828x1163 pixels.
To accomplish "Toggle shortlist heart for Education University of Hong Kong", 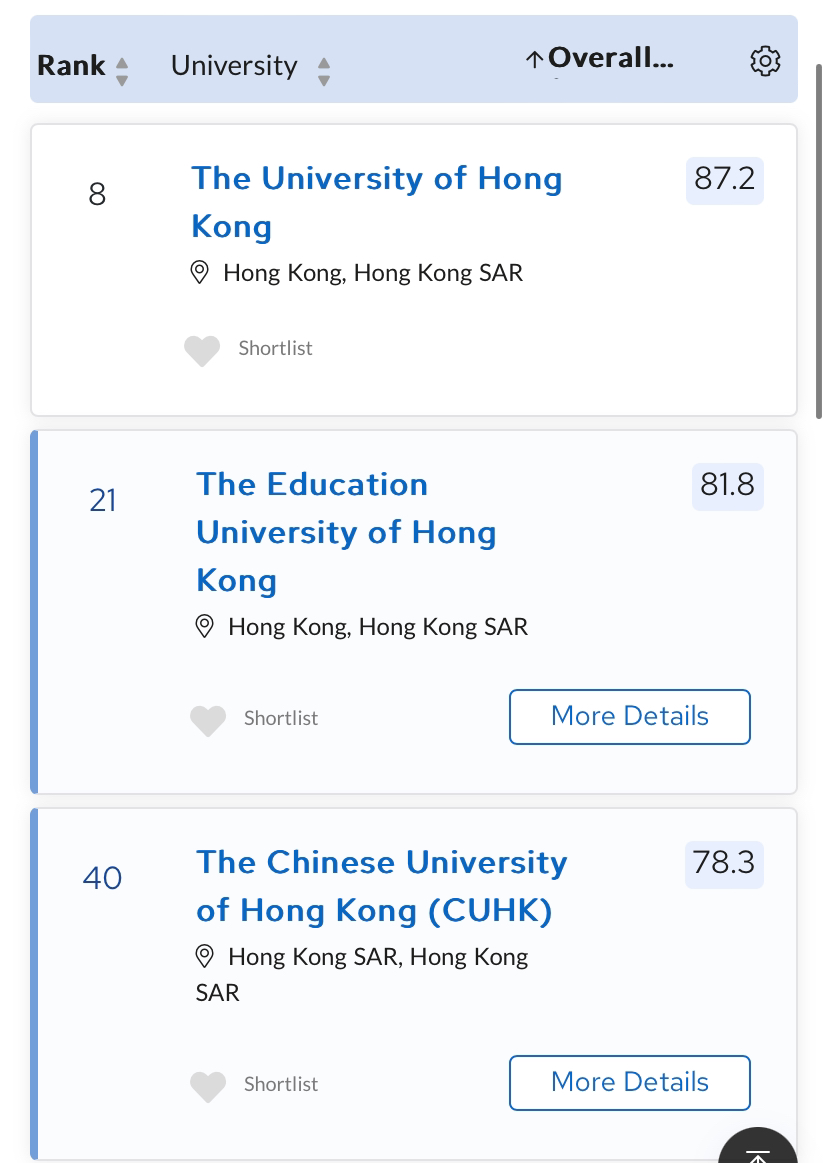I will (x=208, y=720).
